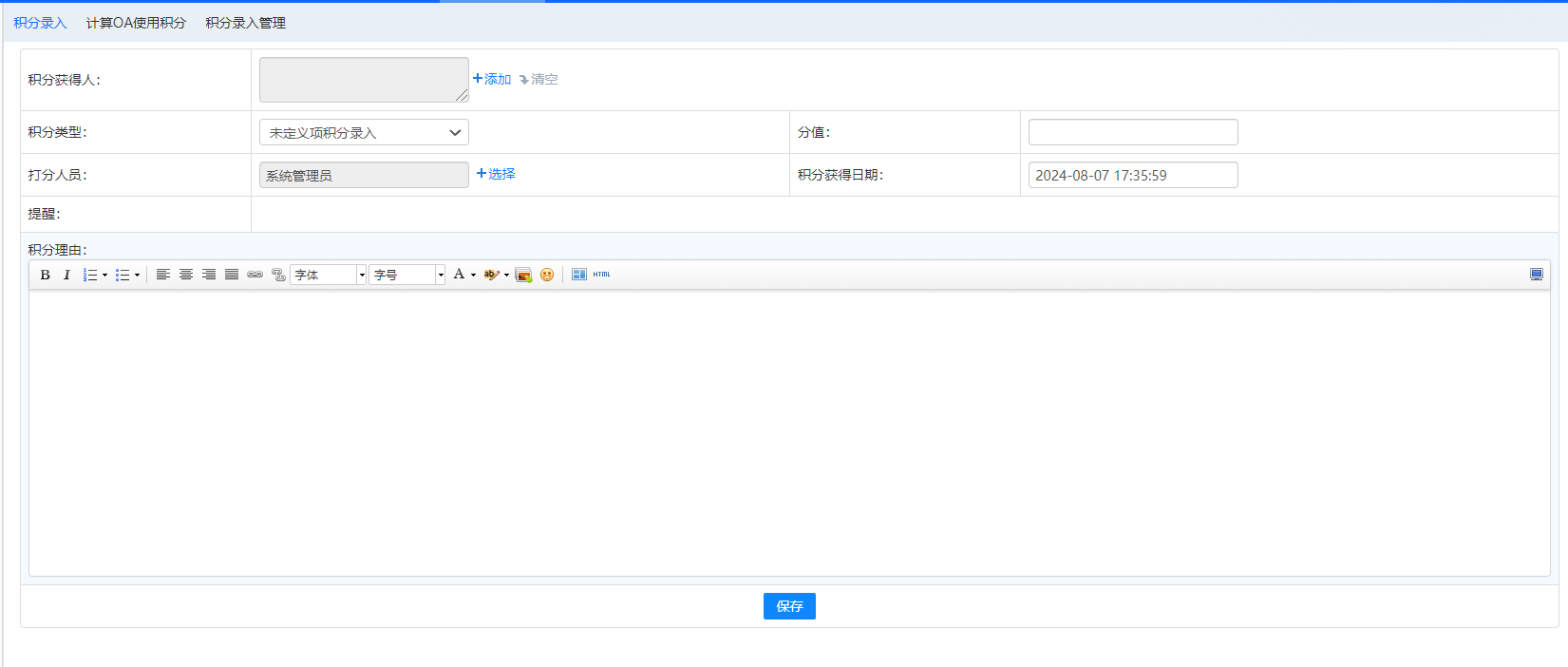
Task: Click 选择 link next to 打分人员
Action: coord(496,174)
